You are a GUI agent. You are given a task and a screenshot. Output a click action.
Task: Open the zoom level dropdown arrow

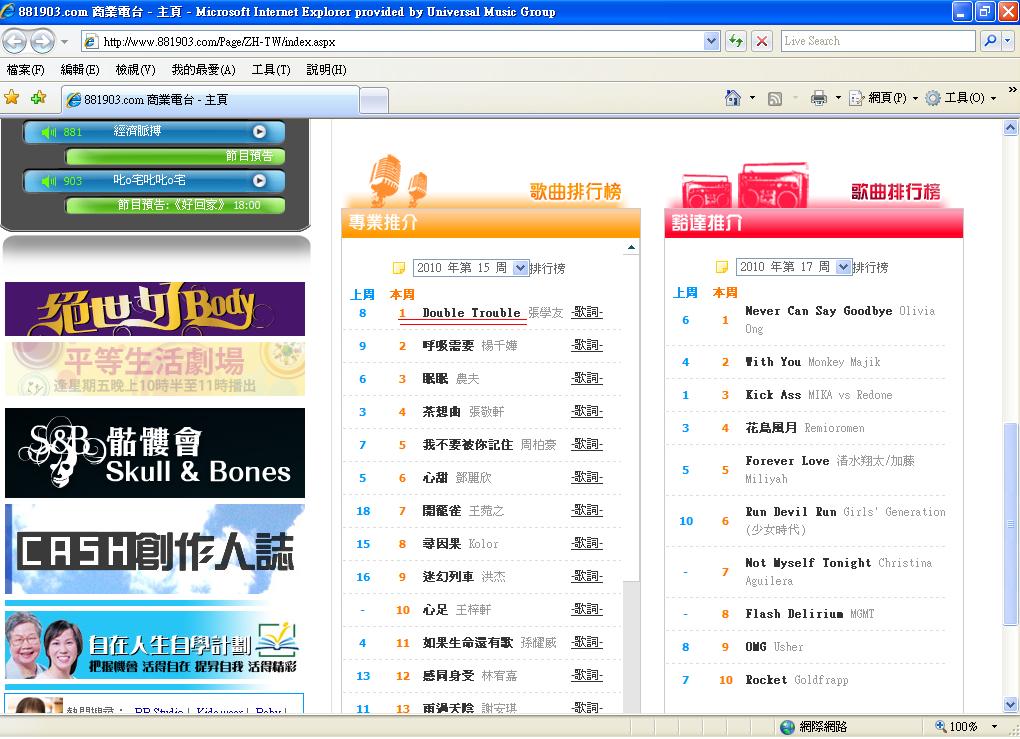pyautogui.click(x=994, y=726)
